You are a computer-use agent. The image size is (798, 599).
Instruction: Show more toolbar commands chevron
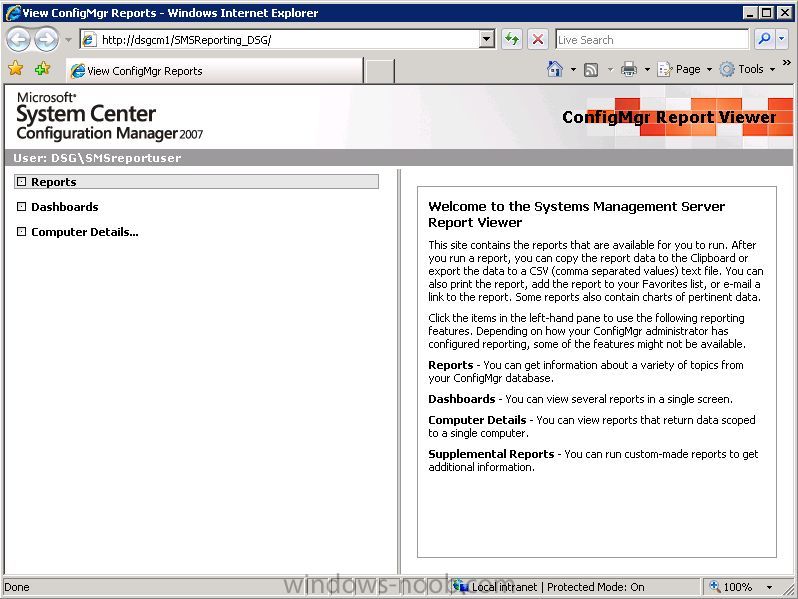pos(787,63)
